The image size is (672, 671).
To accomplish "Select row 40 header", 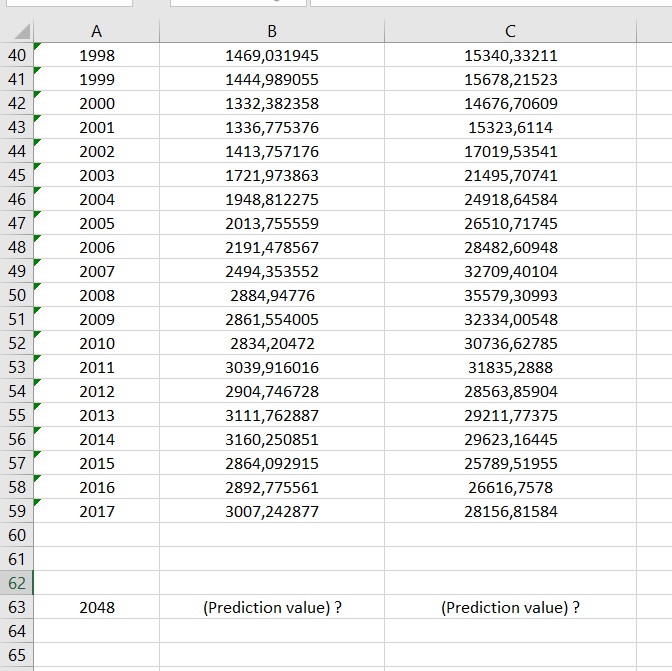I will (17, 56).
